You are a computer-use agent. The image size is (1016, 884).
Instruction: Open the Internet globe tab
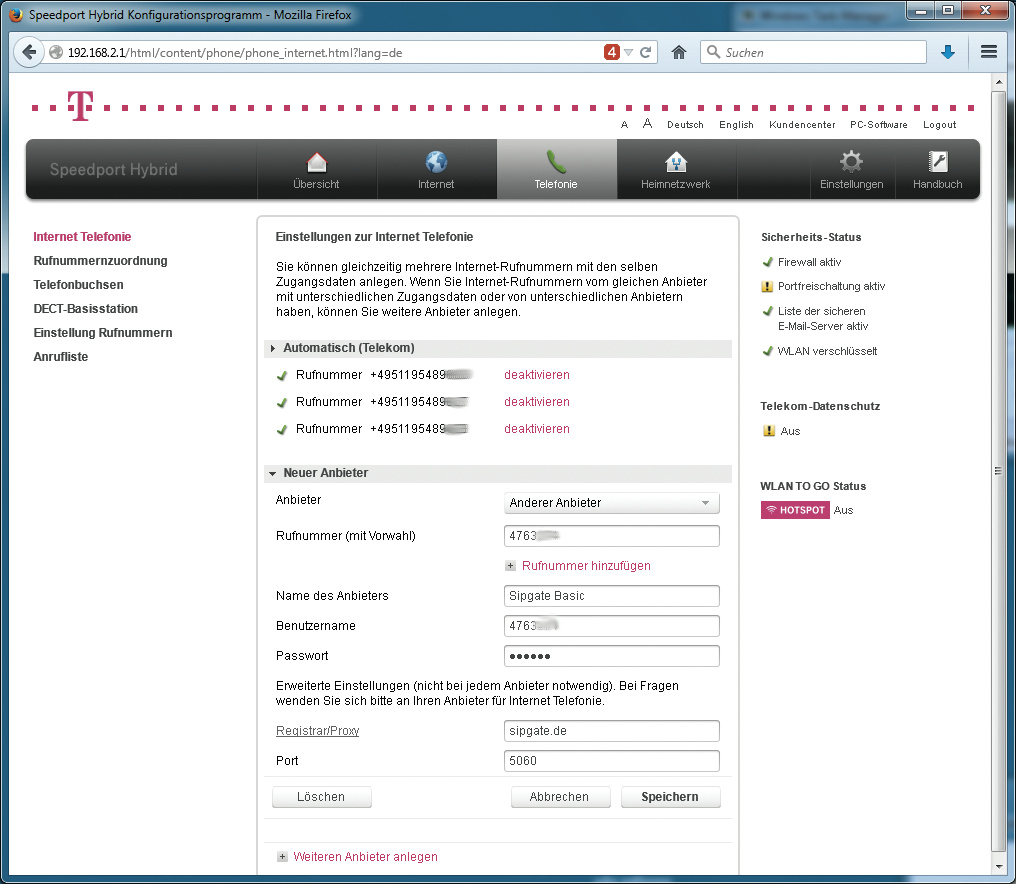[436, 170]
